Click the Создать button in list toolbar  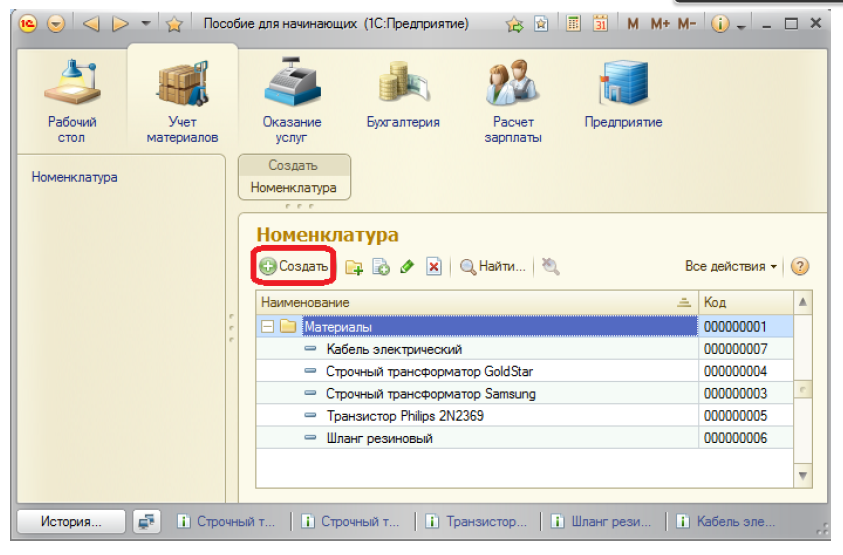coord(294,266)
